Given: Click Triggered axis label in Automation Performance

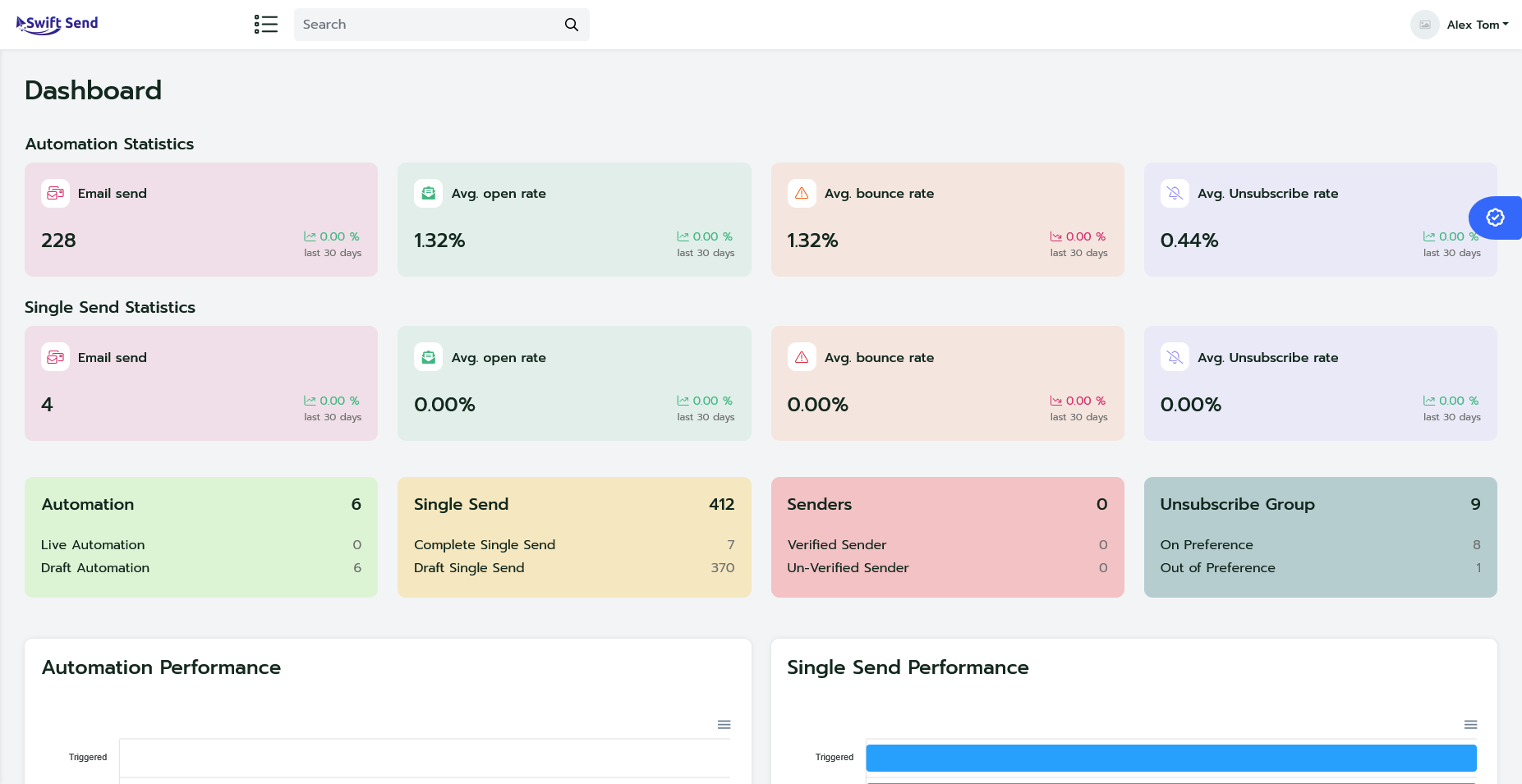Looking at the screenshot, I should click(x=88, y=757).
